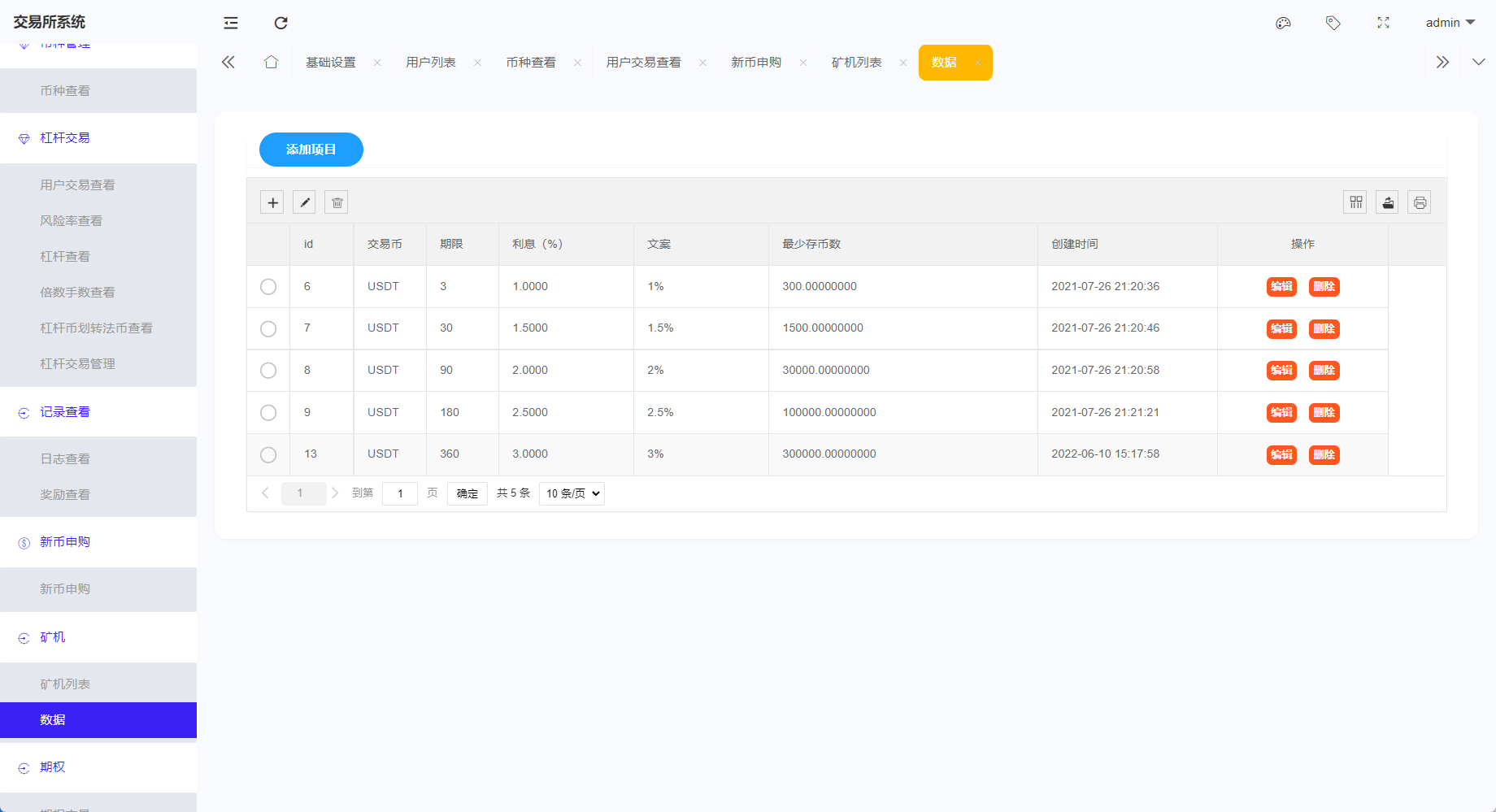Screen dimensions: 1496x812
Task: Select the radio button for id 7
Action: [268, 328]
